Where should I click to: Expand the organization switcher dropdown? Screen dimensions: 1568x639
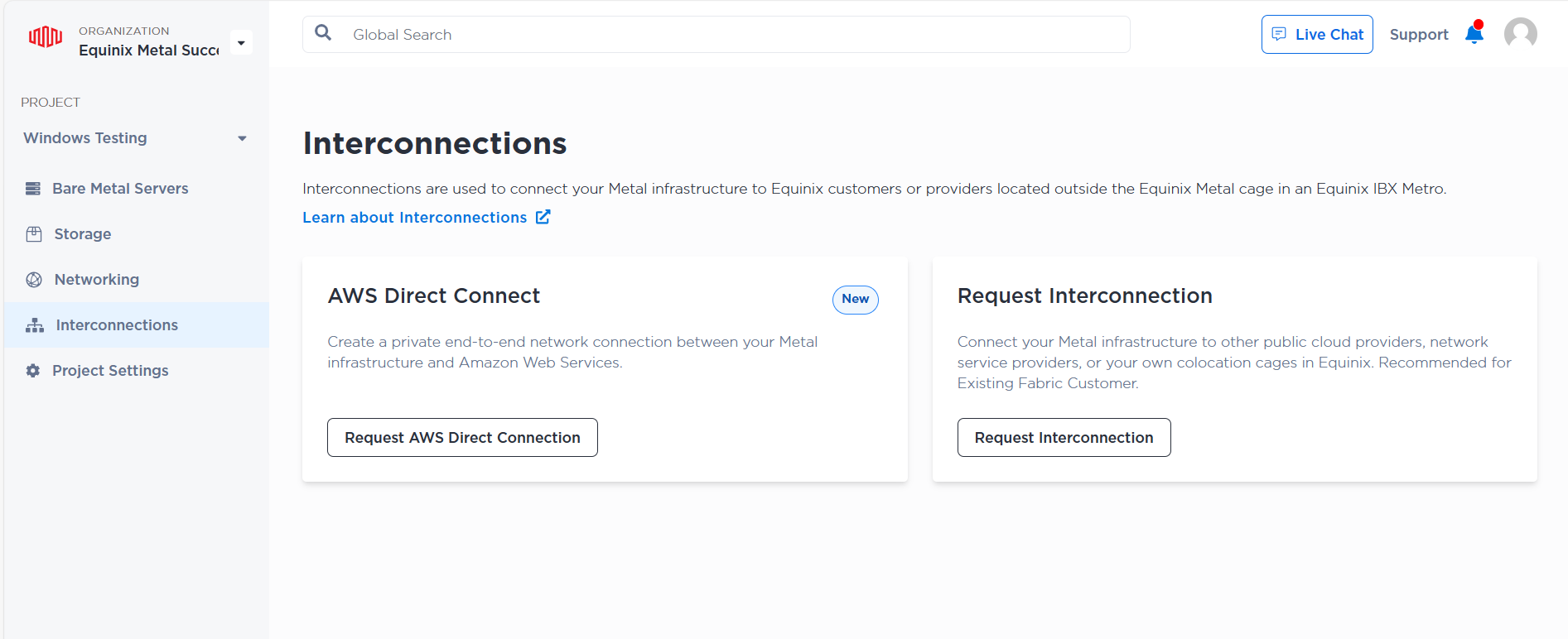[241, 42]
